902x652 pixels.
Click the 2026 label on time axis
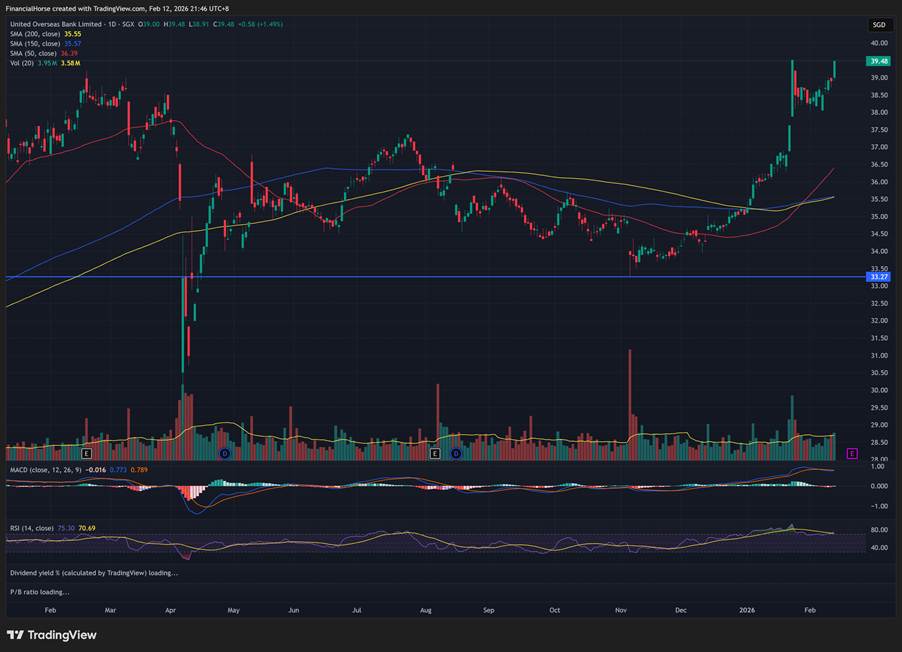point(748,609)
